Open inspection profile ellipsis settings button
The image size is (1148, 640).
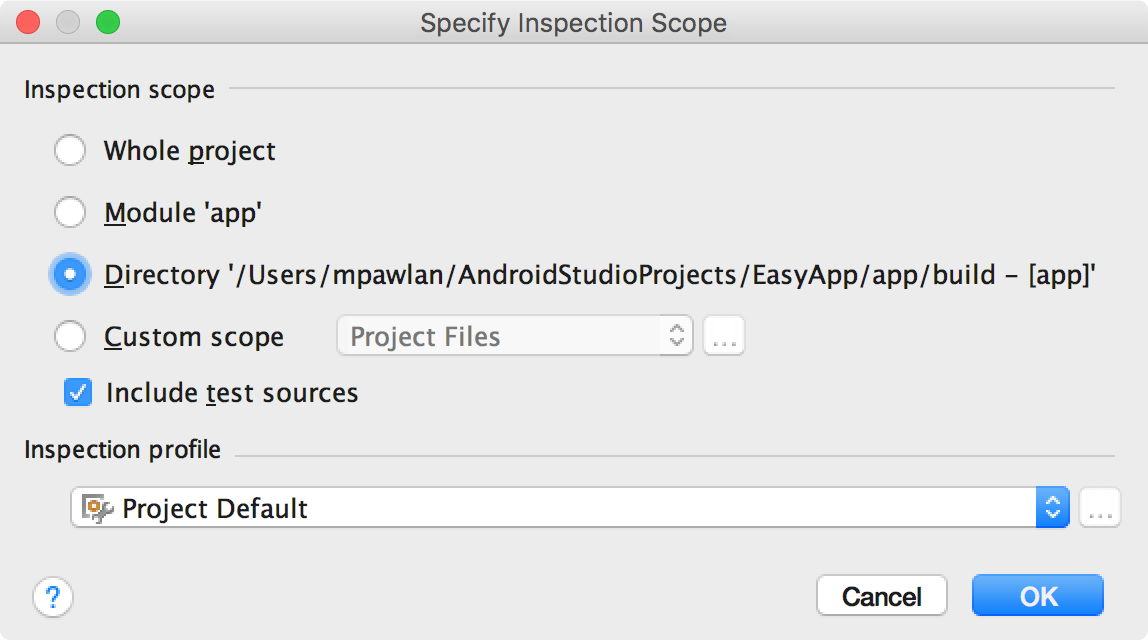pos(1100,508)
